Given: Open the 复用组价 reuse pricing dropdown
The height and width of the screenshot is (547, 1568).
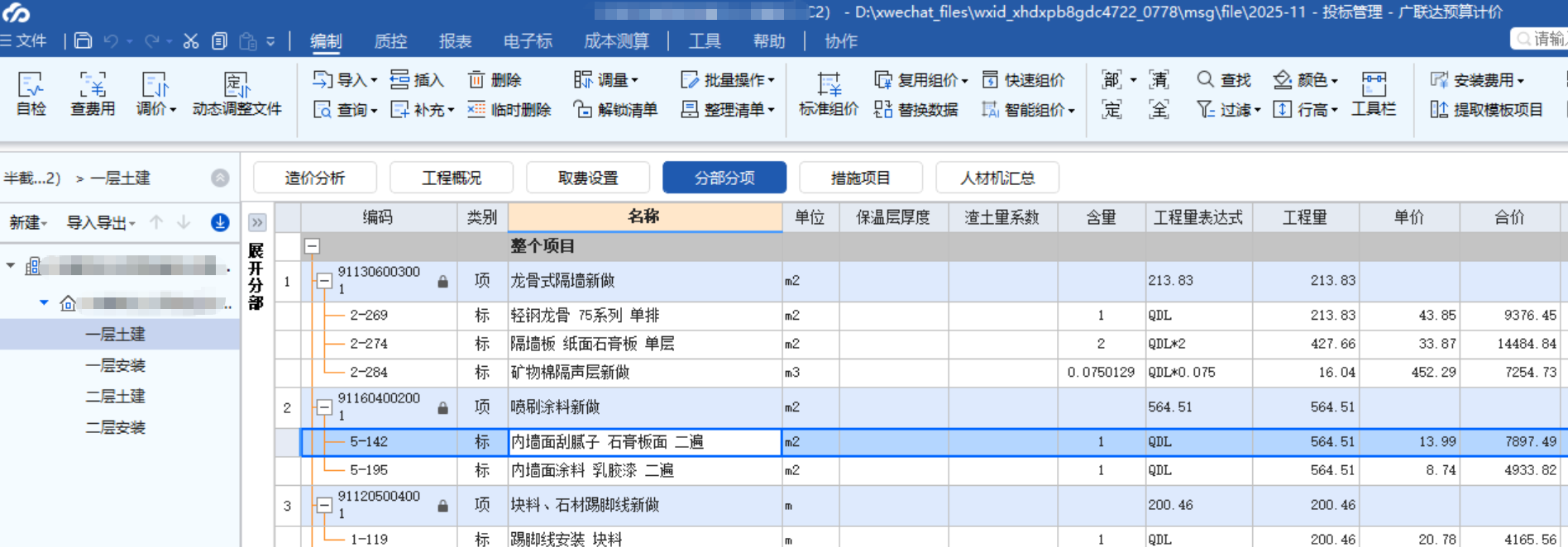Looking at the screenshot, I should coord(920,79).
